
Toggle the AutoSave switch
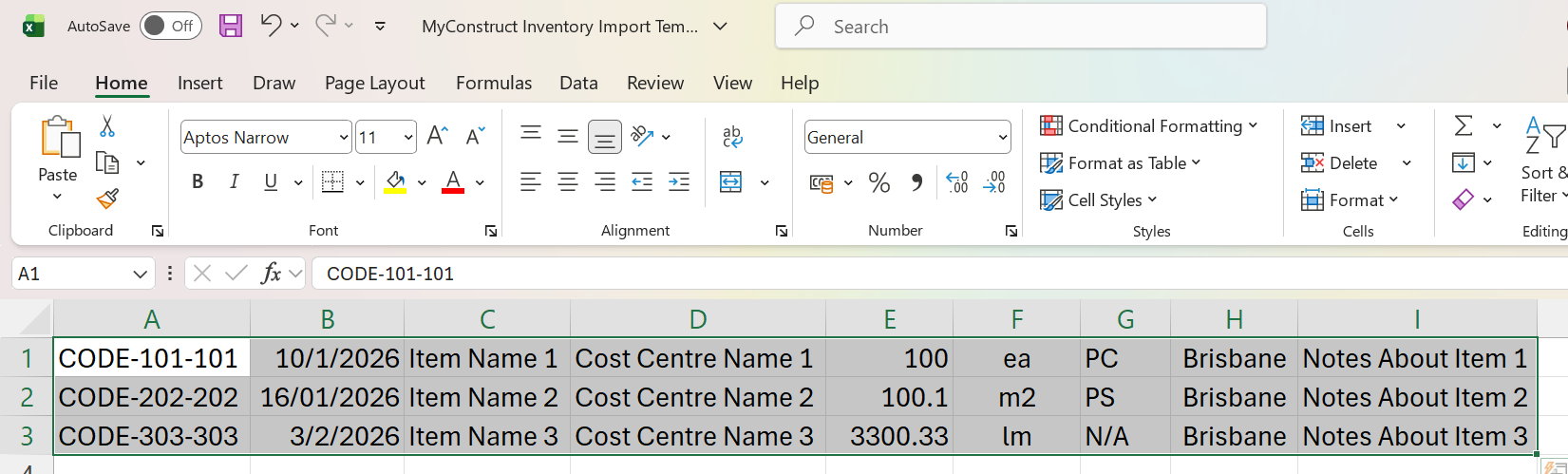click(x=171, y=26)
